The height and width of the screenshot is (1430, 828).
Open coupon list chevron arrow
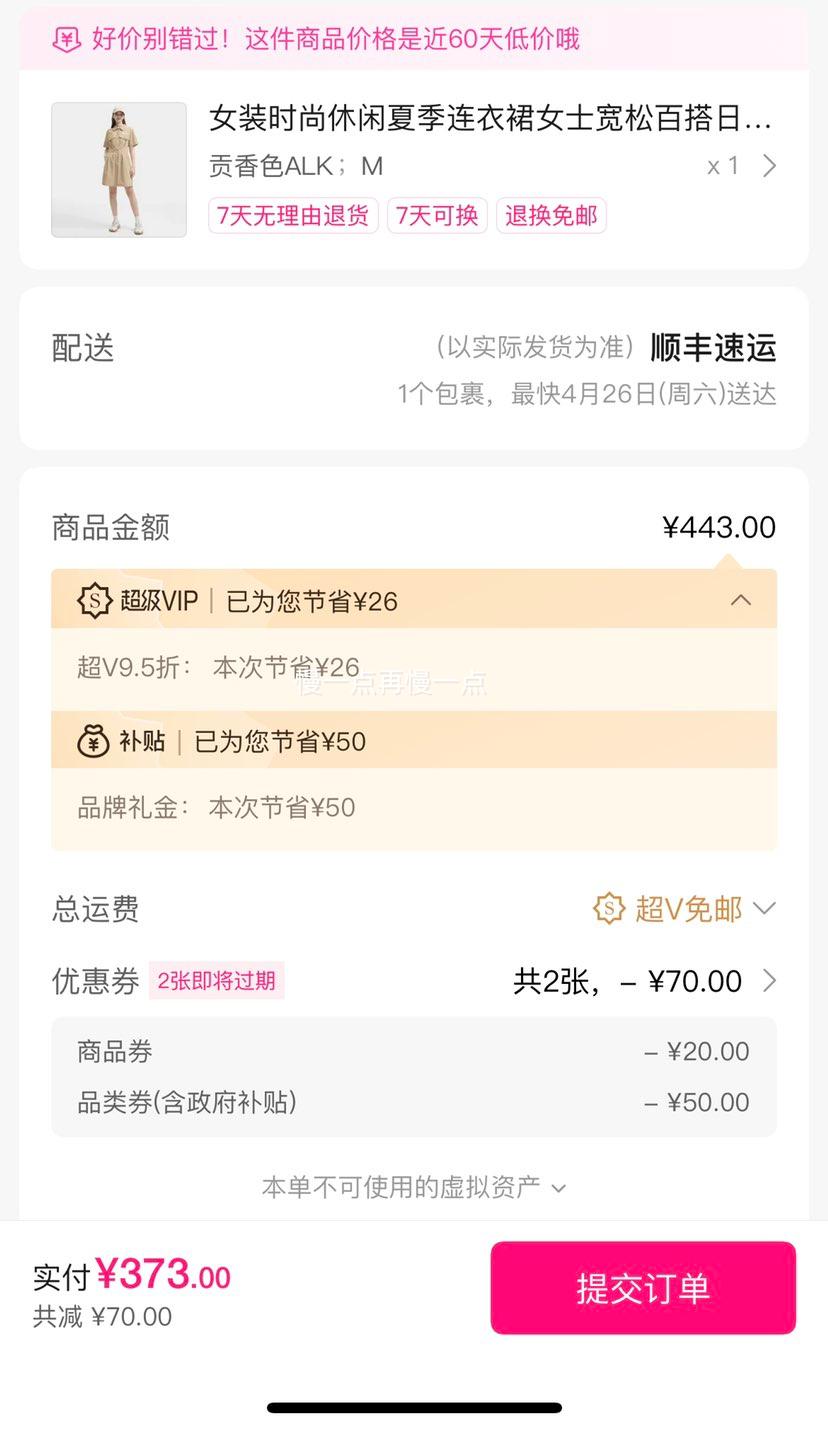769,981
